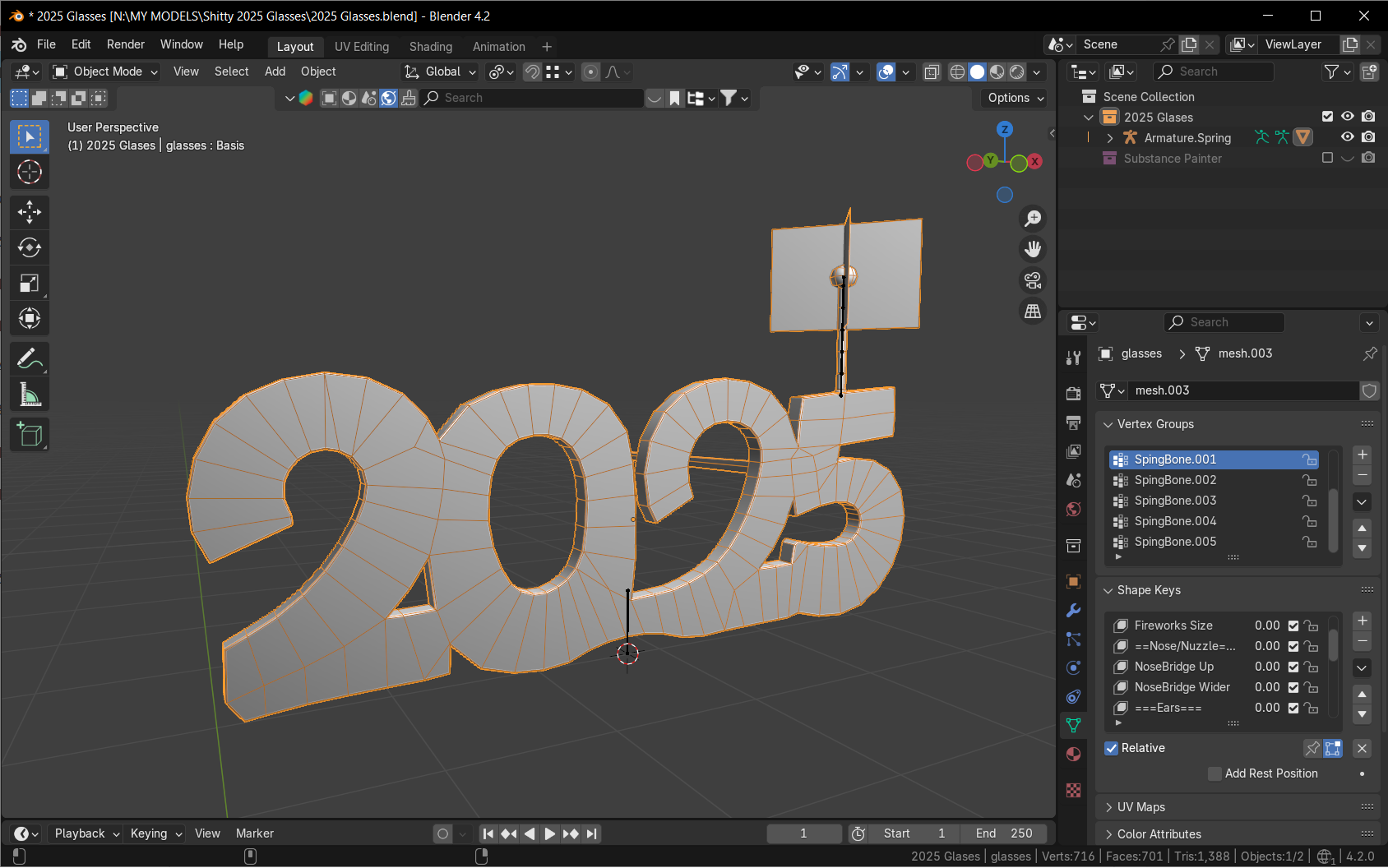Switch to Shading workspace tab
The width and height of the screenshot is (1388, 868).
(431, 47)
